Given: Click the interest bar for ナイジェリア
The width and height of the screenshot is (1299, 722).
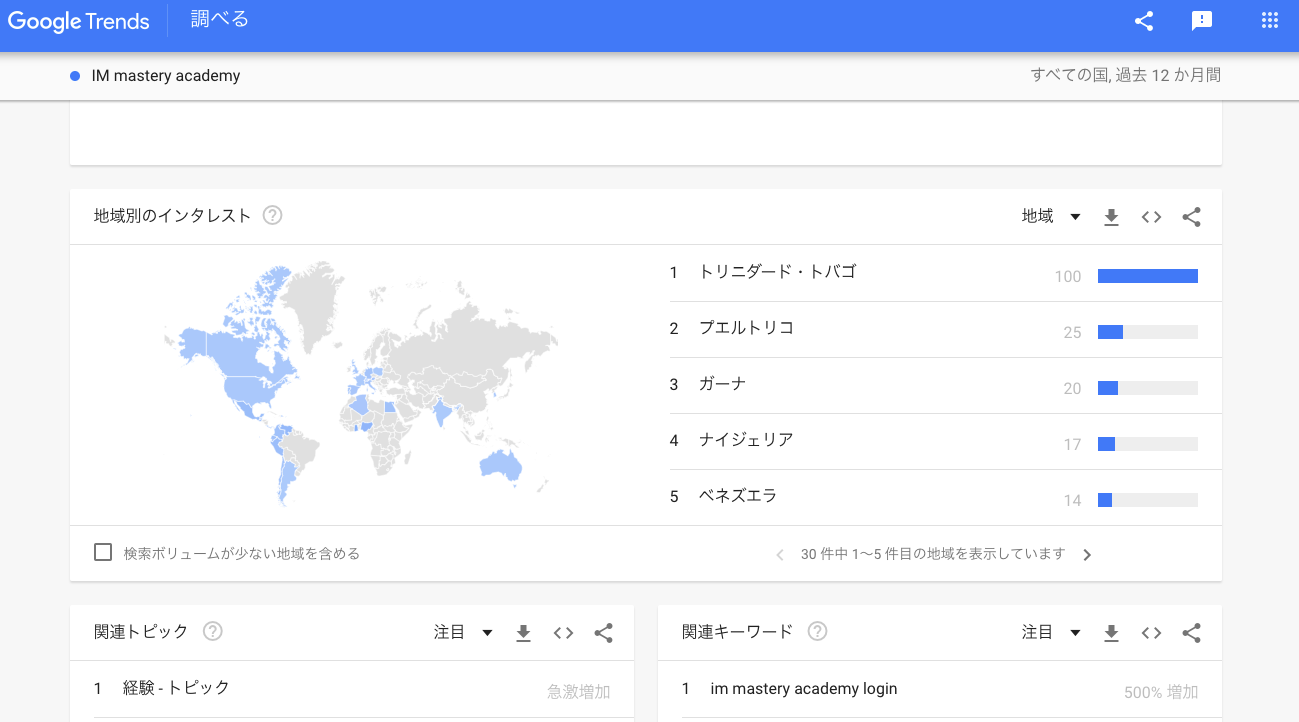Looking at the screenshot, I should point(1148,444).
